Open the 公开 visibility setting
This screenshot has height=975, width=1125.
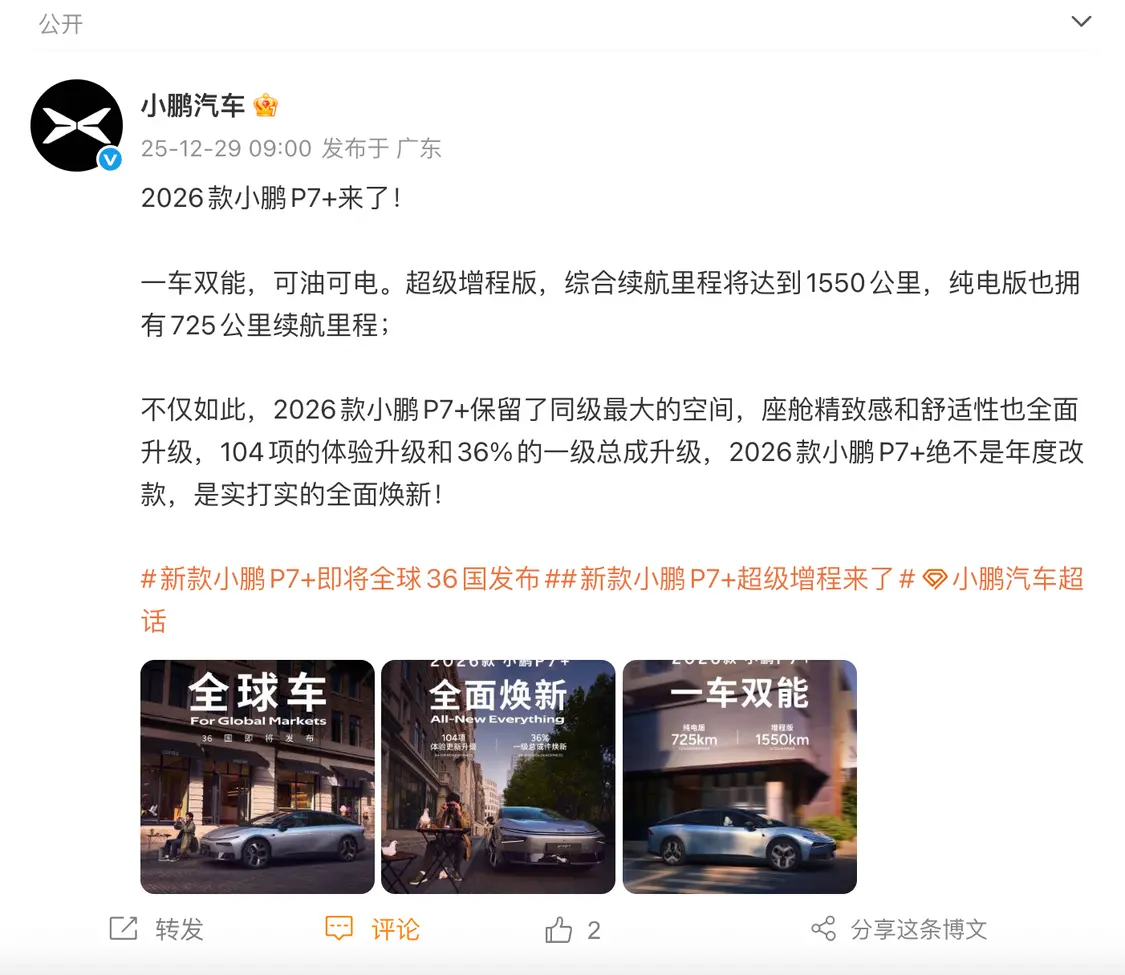(x=61, y=24)
